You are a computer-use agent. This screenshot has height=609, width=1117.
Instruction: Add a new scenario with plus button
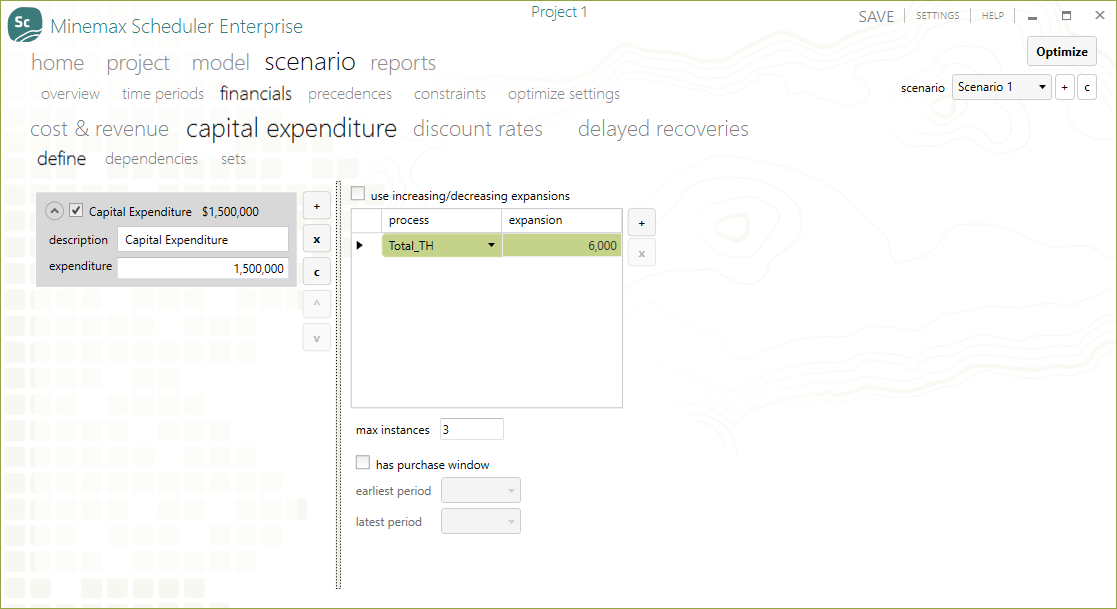1064,87
